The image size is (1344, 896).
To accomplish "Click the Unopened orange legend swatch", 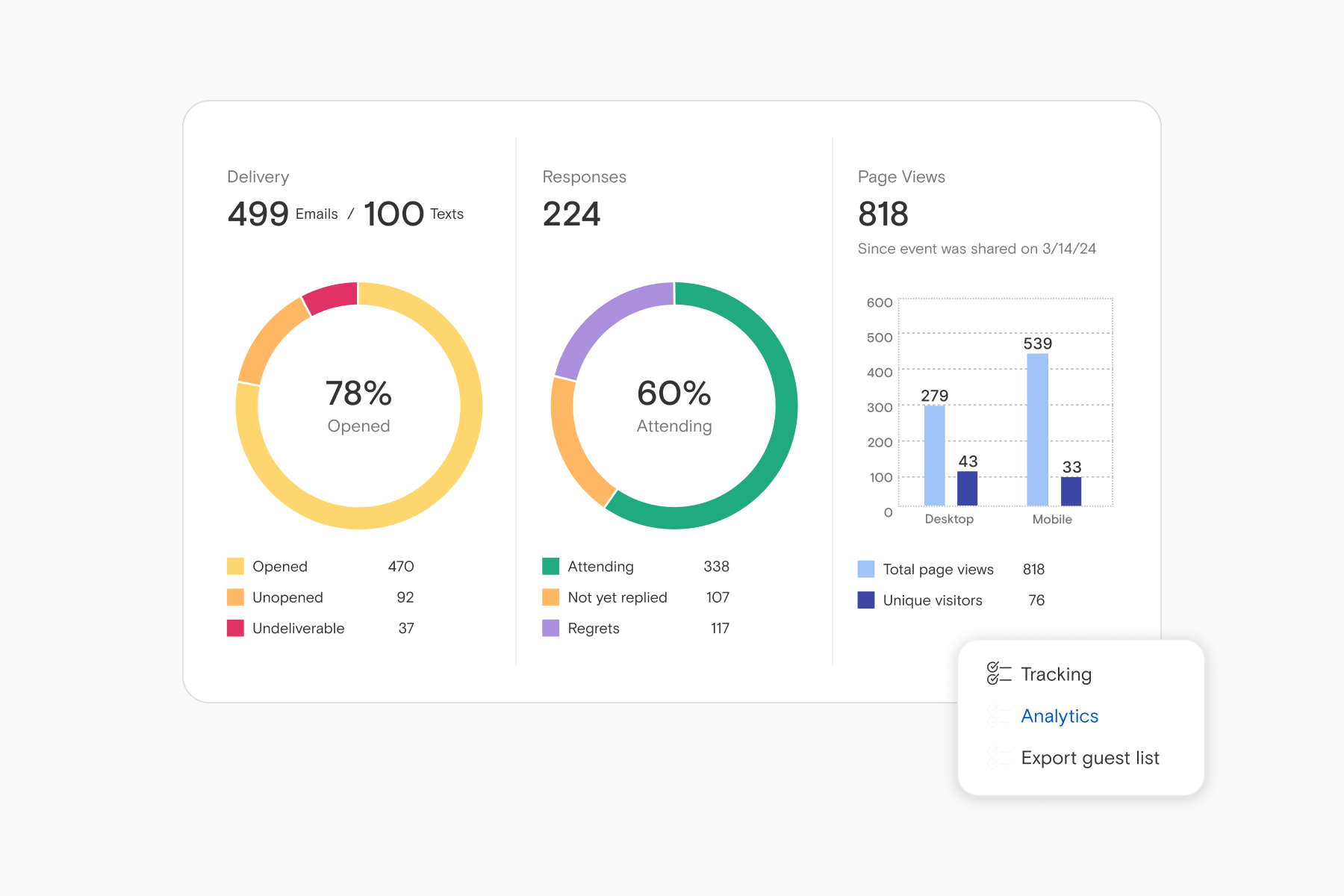I will 236,597.
